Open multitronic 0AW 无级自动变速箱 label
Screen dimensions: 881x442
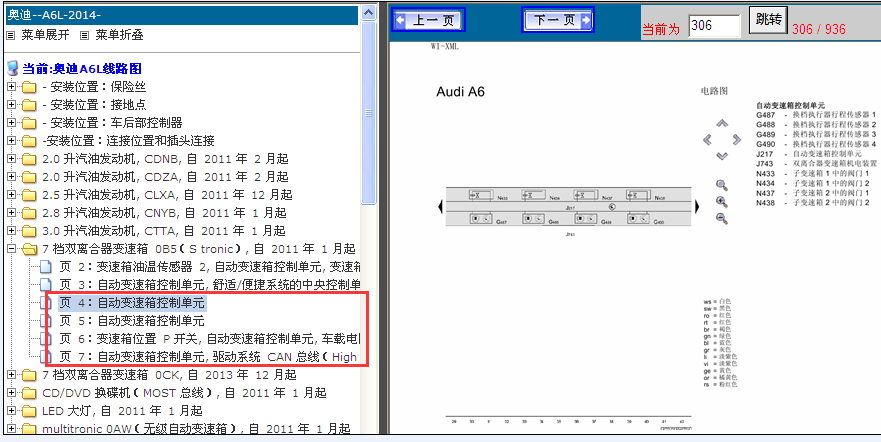coord(196,429)
